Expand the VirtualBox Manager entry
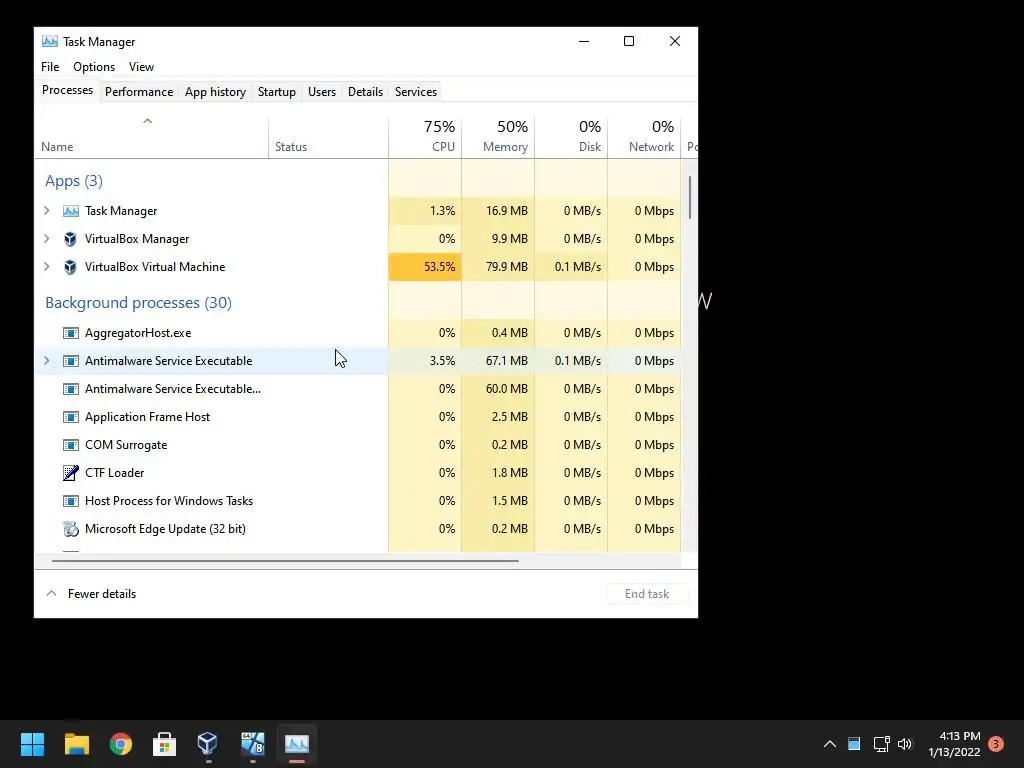1024x768 pixels. pos(46,239)
